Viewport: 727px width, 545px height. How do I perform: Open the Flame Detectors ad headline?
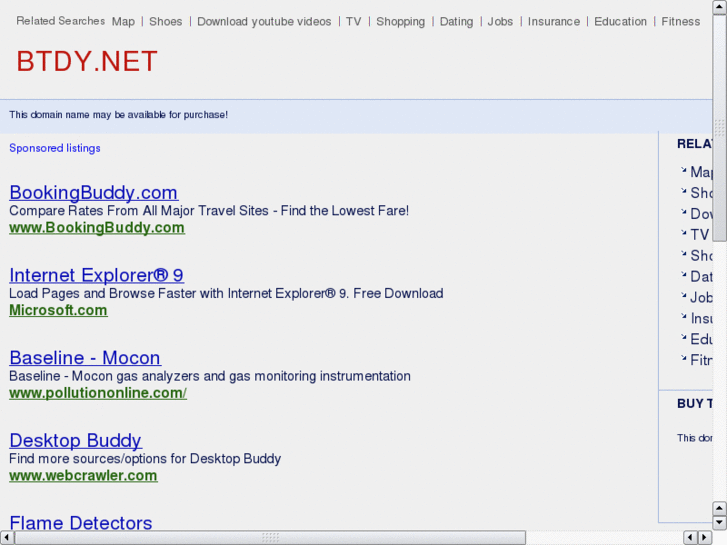click(x=81, y=523)
